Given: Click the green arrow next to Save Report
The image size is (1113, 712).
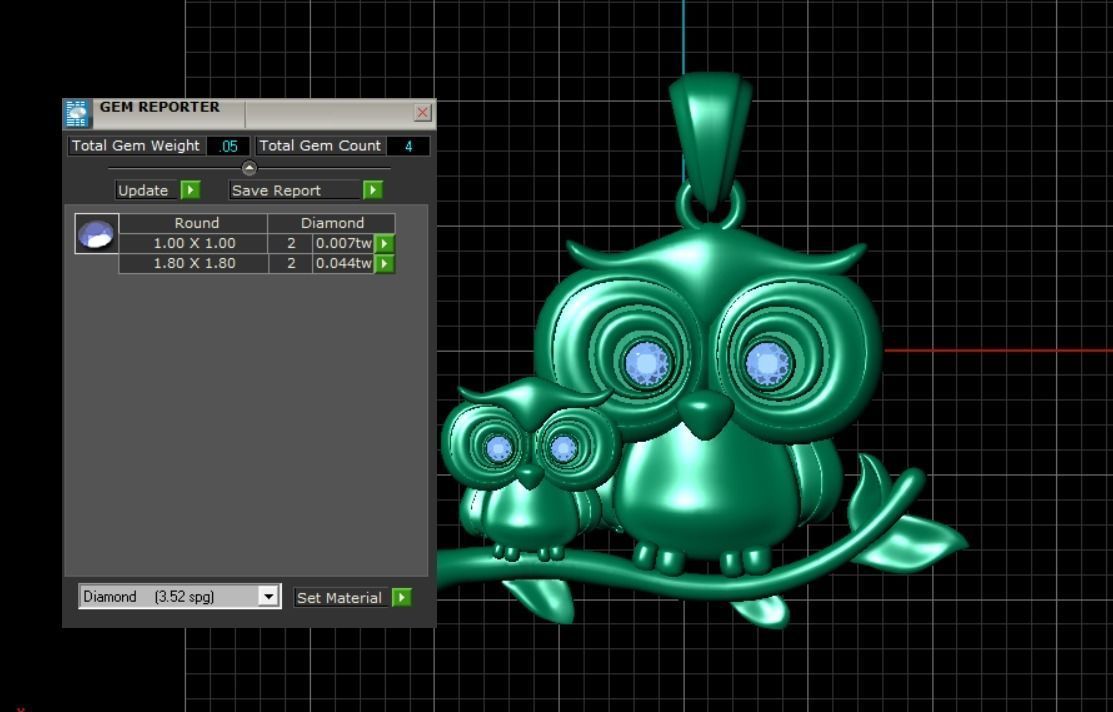Looking at the screenshot, I should click(373, 190).
